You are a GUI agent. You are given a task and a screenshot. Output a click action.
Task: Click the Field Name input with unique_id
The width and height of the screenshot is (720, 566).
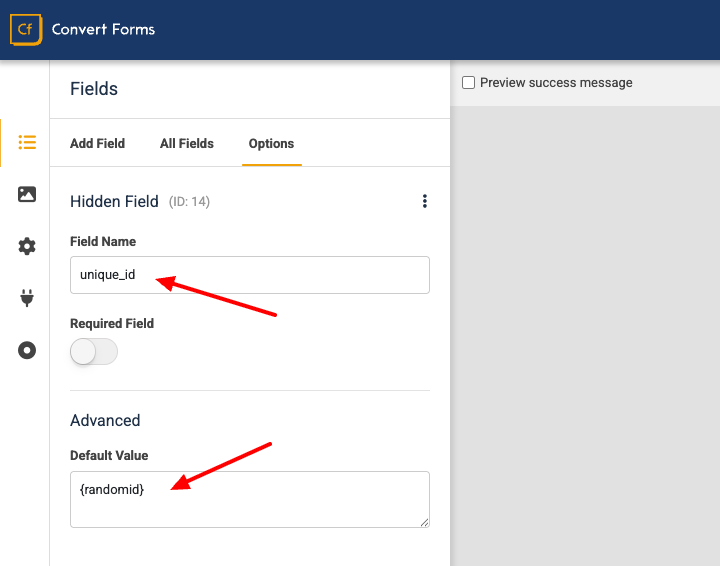tap(250, 275)
